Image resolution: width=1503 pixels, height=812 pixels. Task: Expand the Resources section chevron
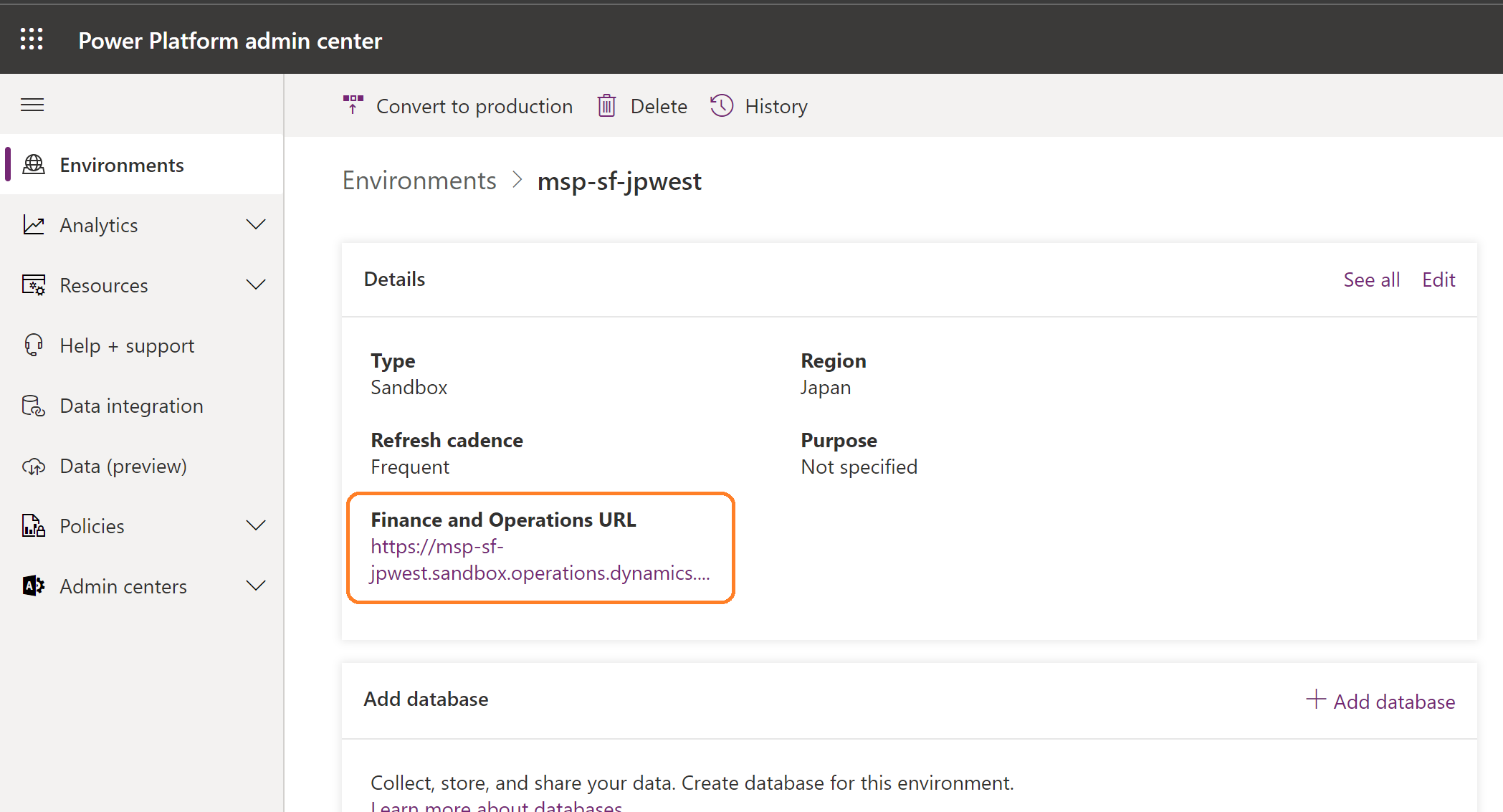(x=256, y=285)
